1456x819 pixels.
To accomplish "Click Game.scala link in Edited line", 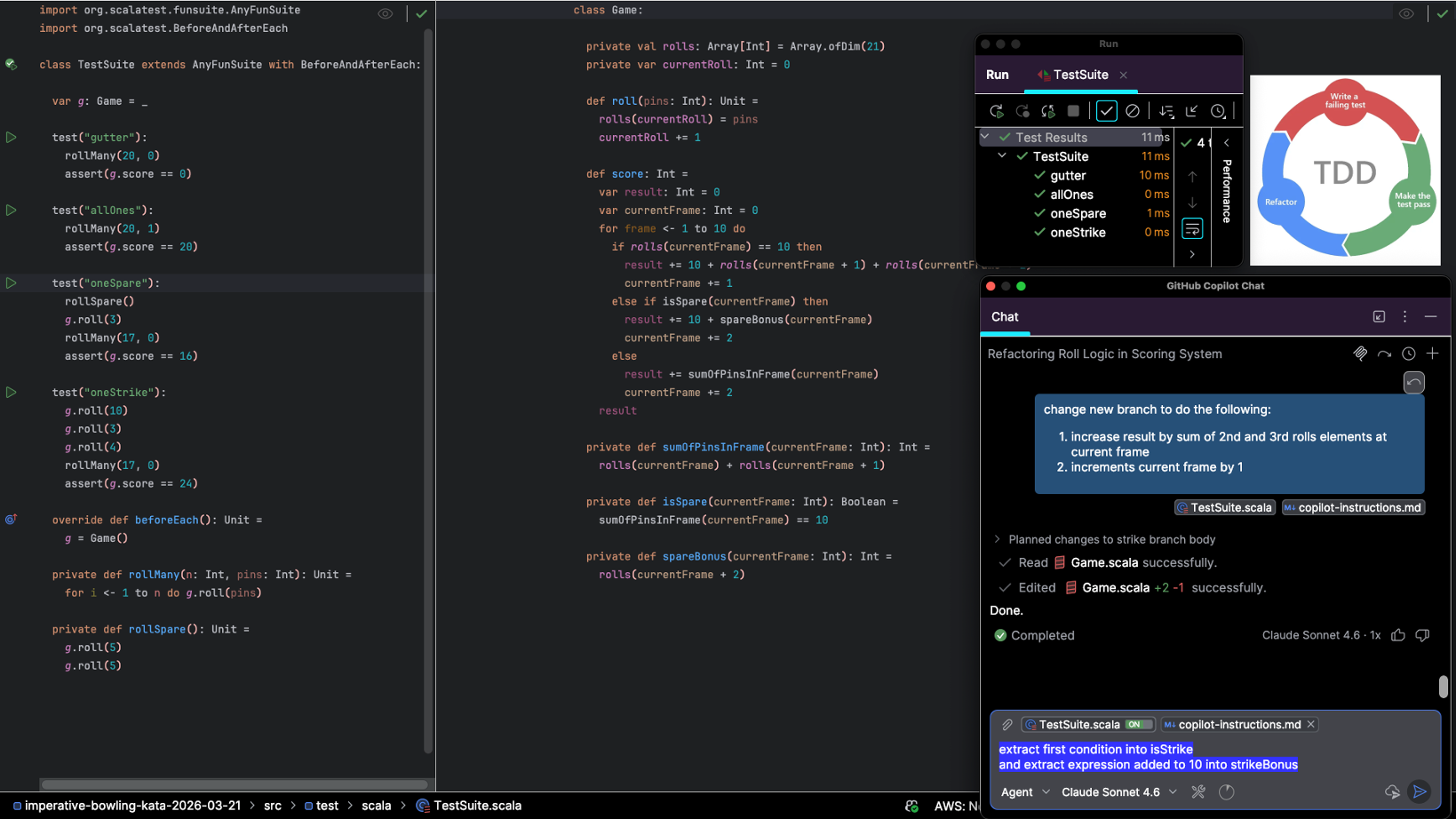I will click(1115, 587).
